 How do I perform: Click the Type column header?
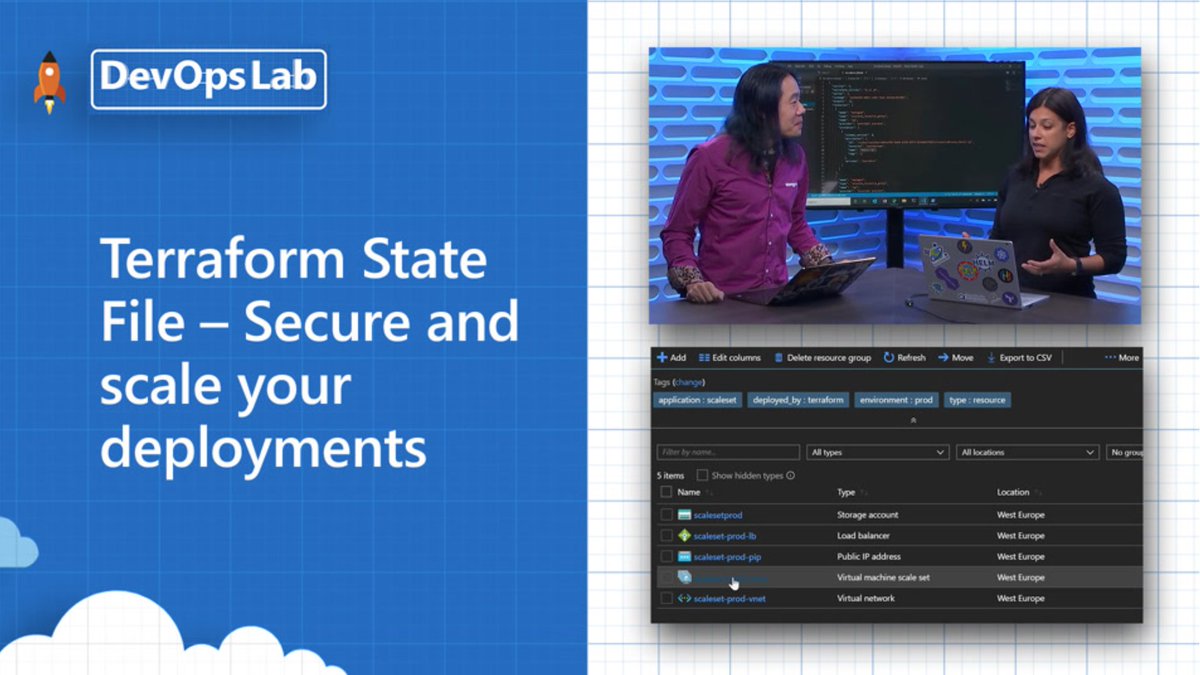pos(846,493)
